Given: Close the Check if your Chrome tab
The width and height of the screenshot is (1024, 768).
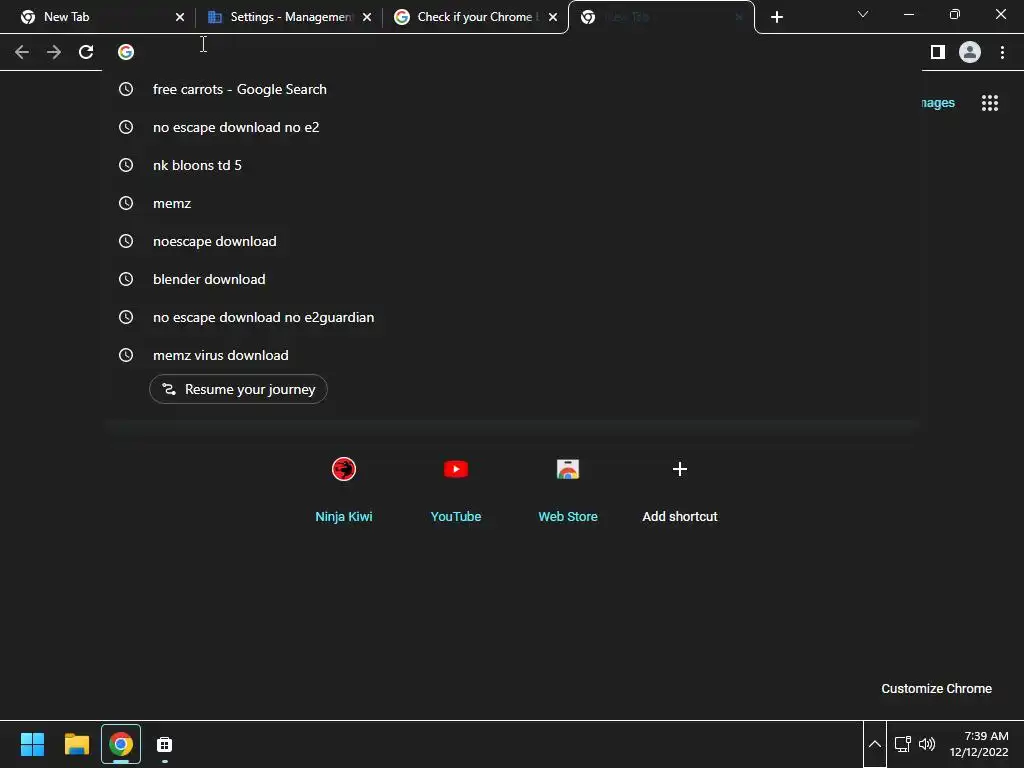Looking at the screenshot, I should [x=552, y=17].
